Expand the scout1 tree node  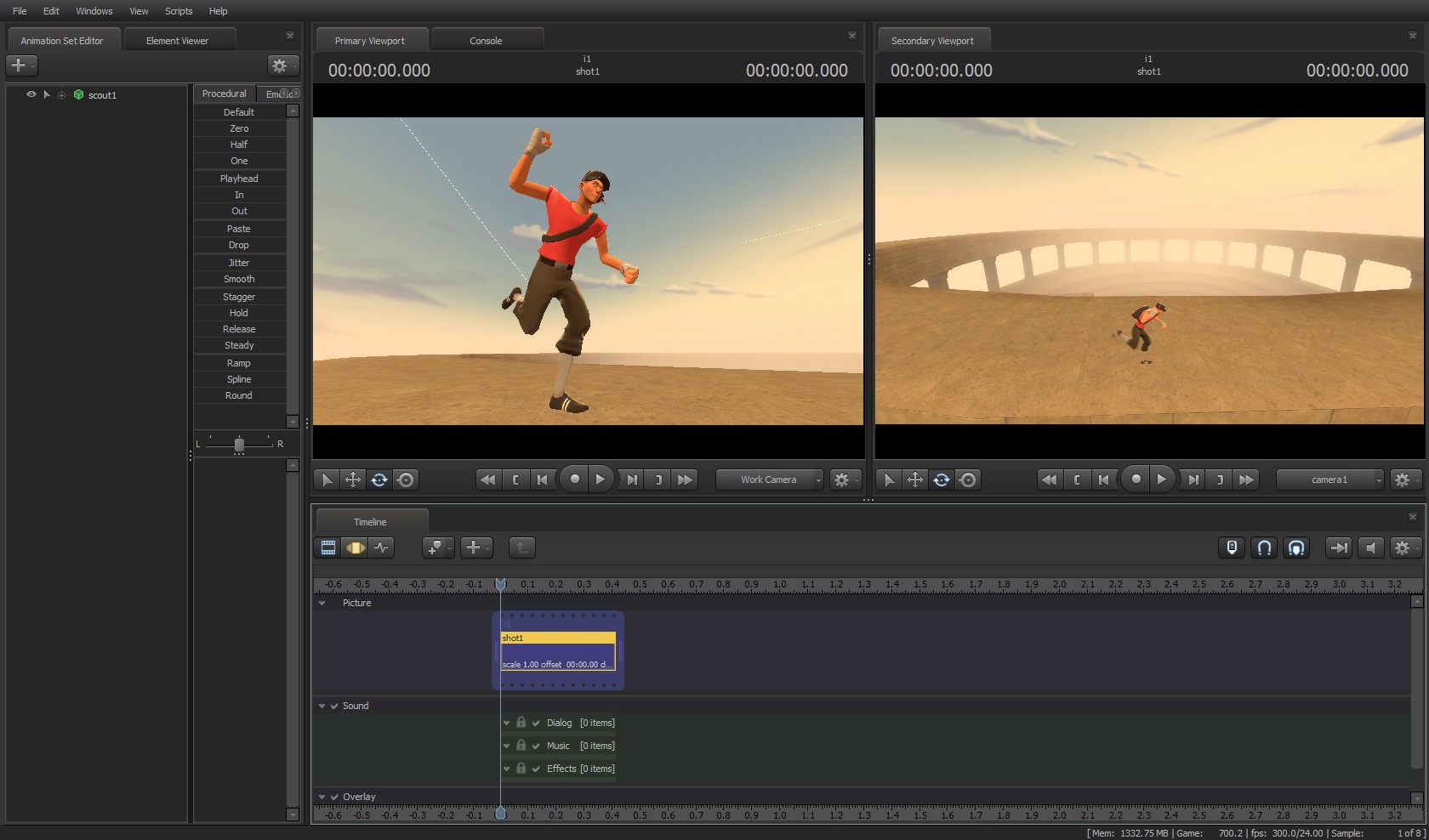[x=61, y=95]
